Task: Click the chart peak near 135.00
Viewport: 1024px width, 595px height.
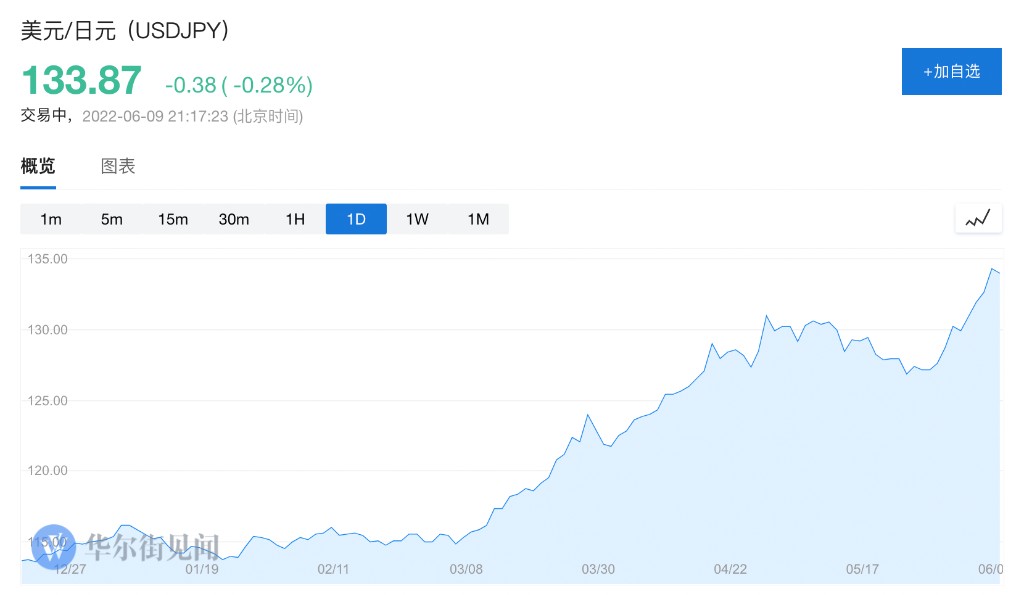Action: (x=992, y=268)
